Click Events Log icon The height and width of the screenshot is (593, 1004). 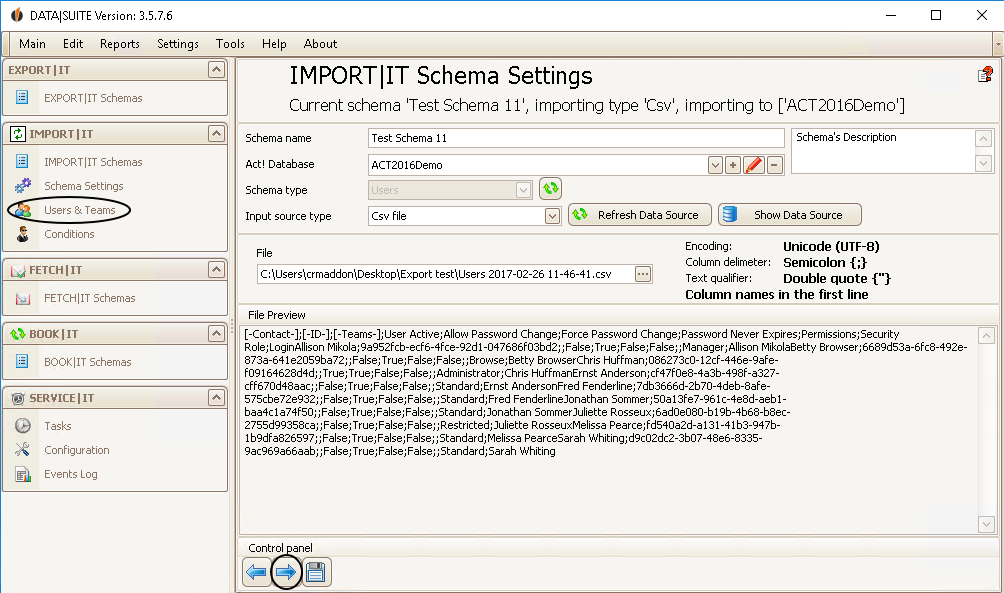22,474
